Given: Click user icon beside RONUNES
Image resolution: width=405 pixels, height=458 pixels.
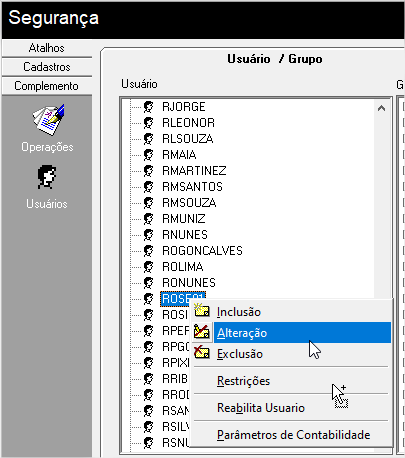Looking at the screenshot, I should point(148,283).
